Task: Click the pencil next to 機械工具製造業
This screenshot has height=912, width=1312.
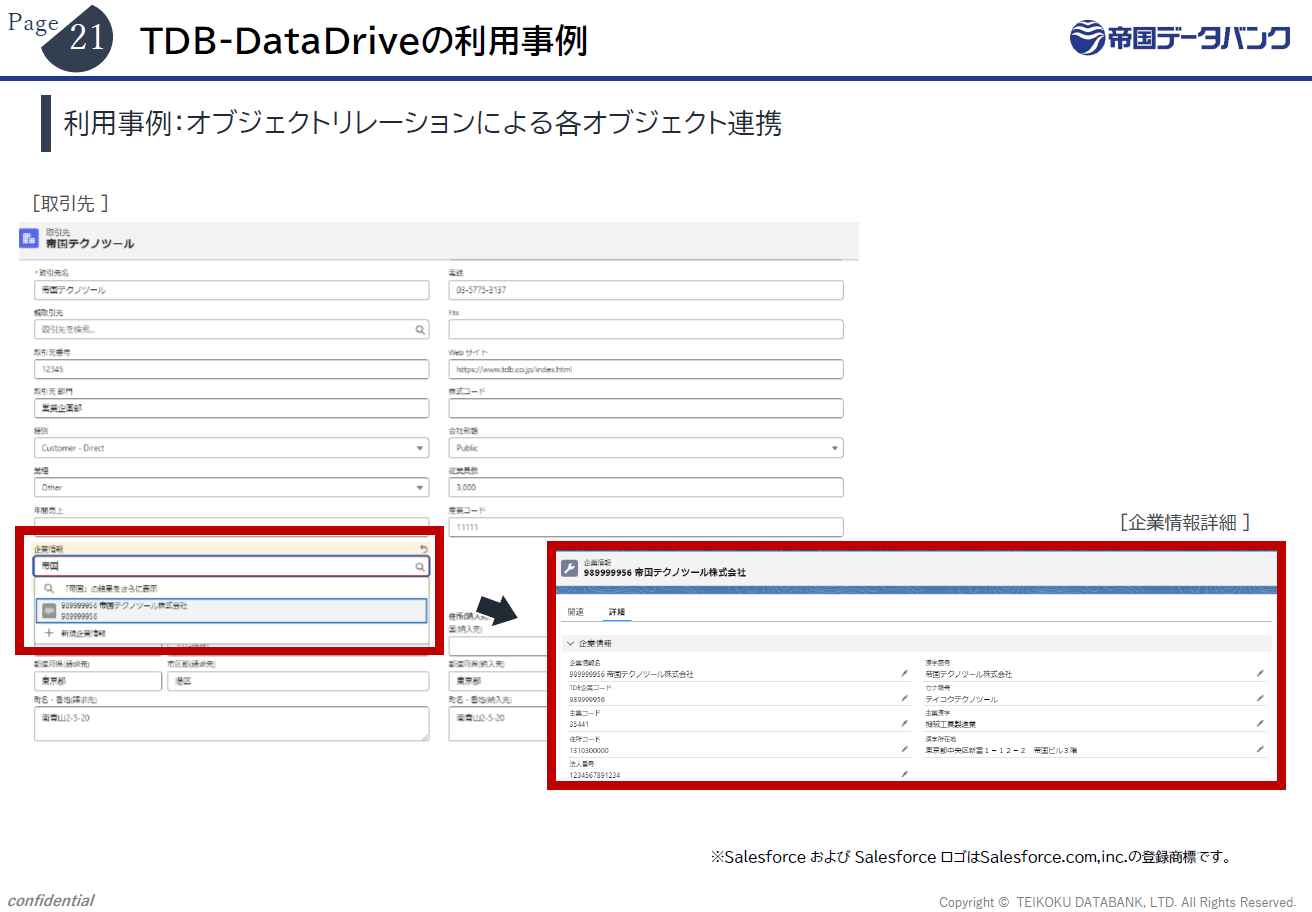Action: pos(1260,723)
